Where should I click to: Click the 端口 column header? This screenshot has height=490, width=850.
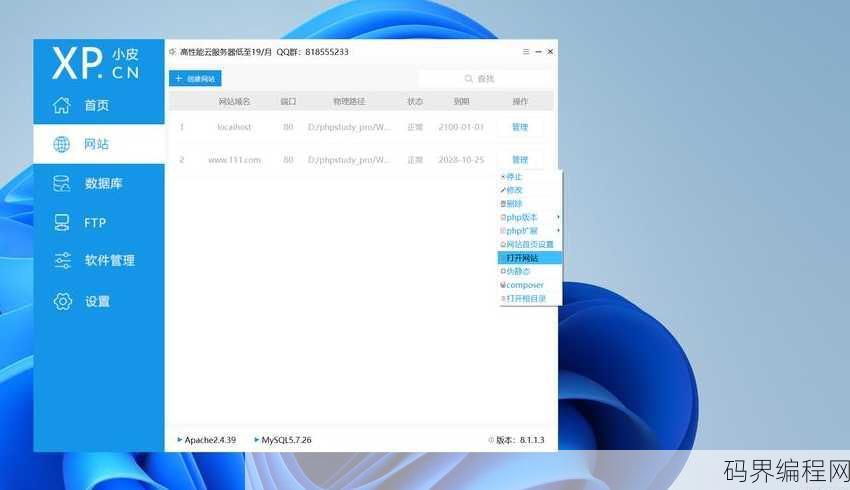click(288, 101)
